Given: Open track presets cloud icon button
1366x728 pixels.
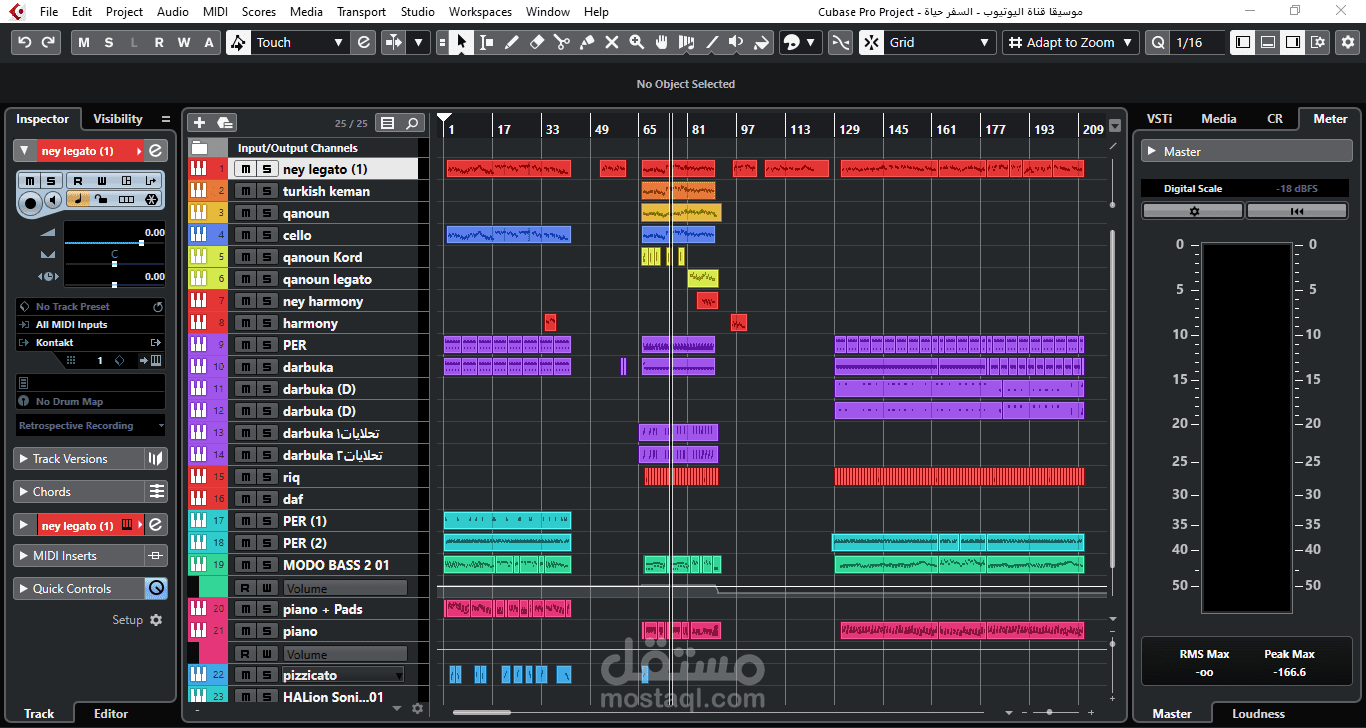Looking at the screenshot, I should (x=224, y=123).
